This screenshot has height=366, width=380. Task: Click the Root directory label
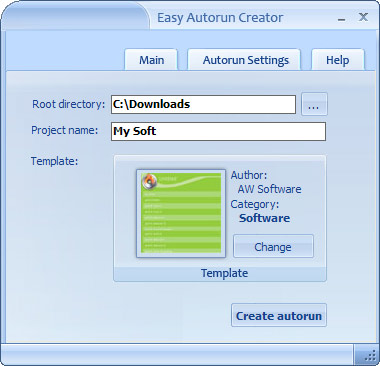(x=68, y=104)
